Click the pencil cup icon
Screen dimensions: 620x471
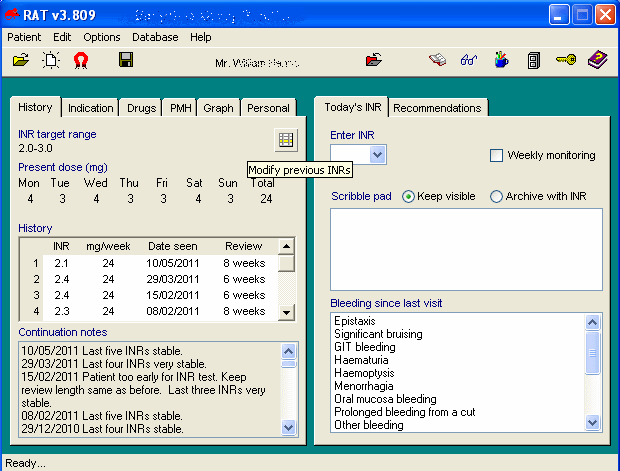tap(501, 60)
